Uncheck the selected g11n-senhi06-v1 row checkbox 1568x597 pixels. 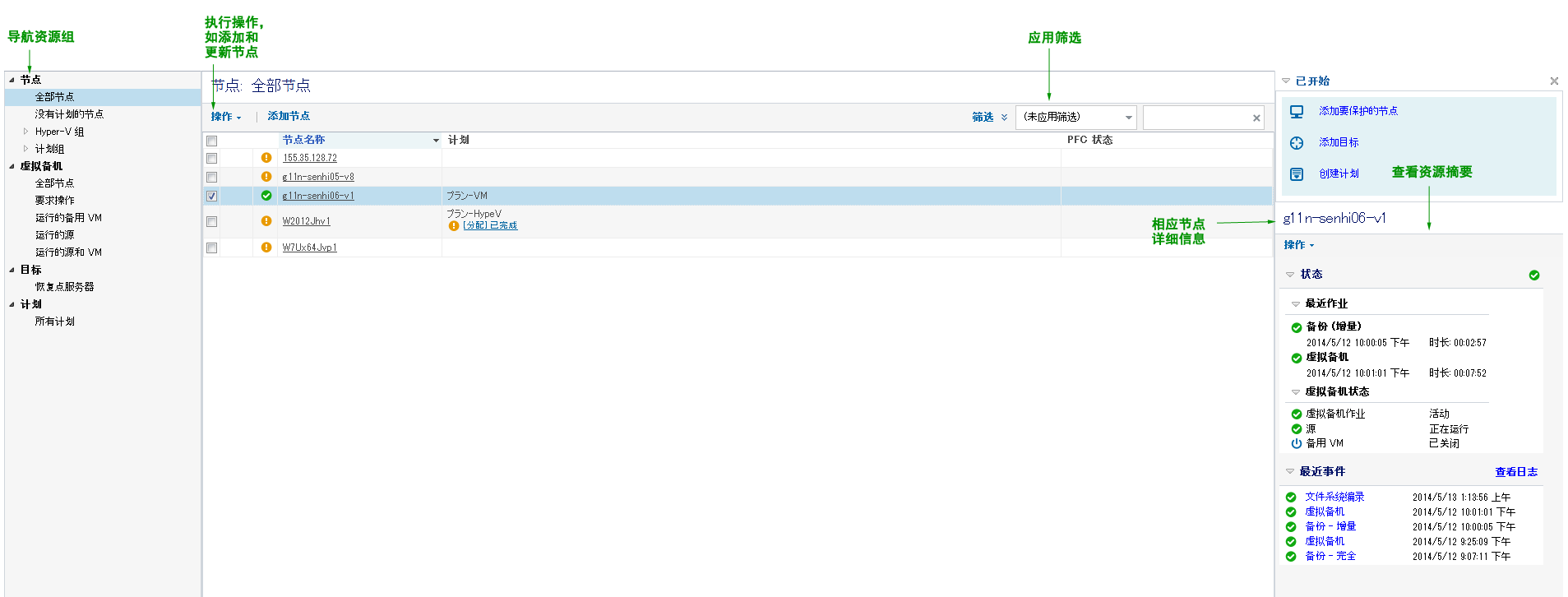coord(212,196)
